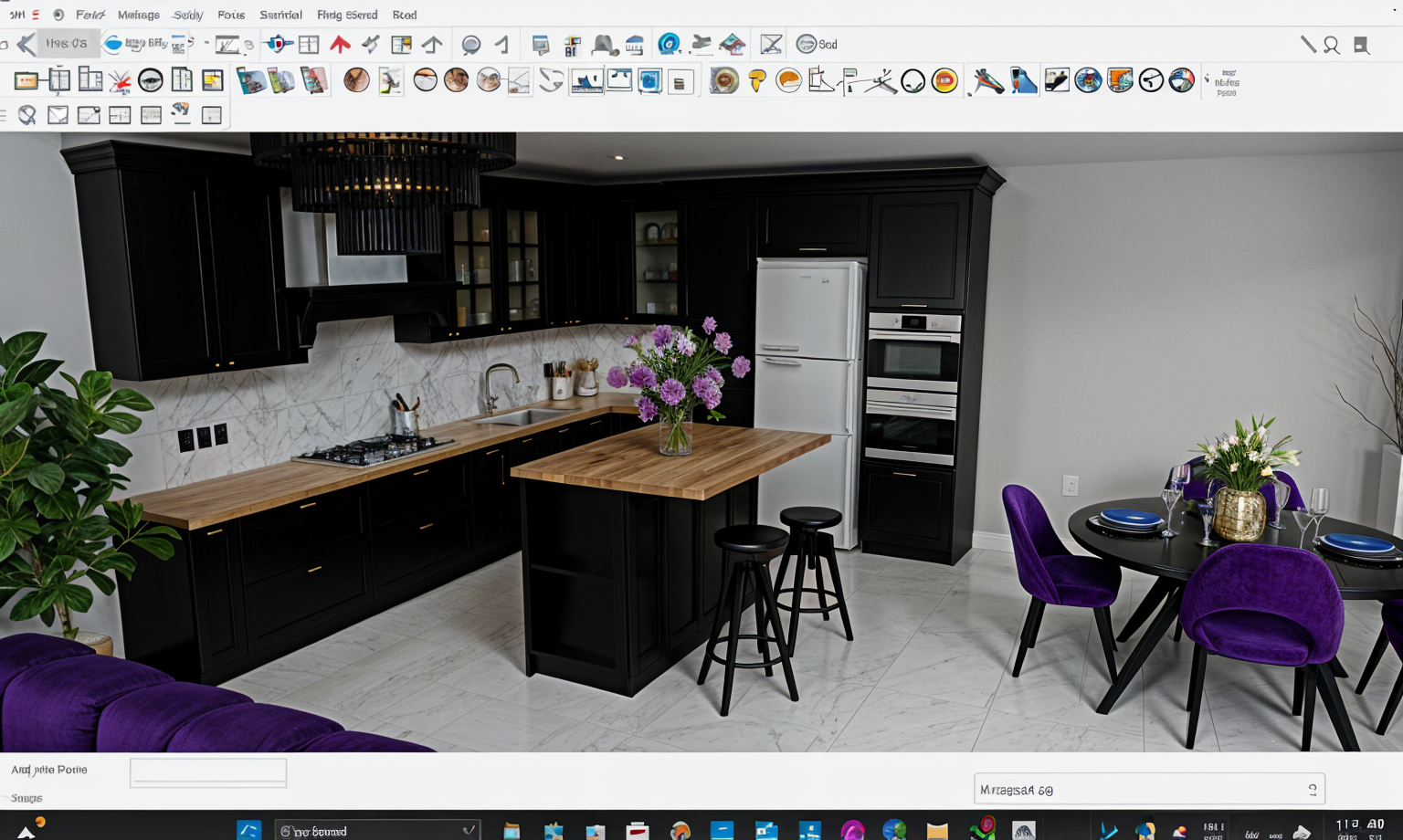Click the highlighted Hss 0's toolbar button
The image size is (1403, 840).
tap(67, 44)
